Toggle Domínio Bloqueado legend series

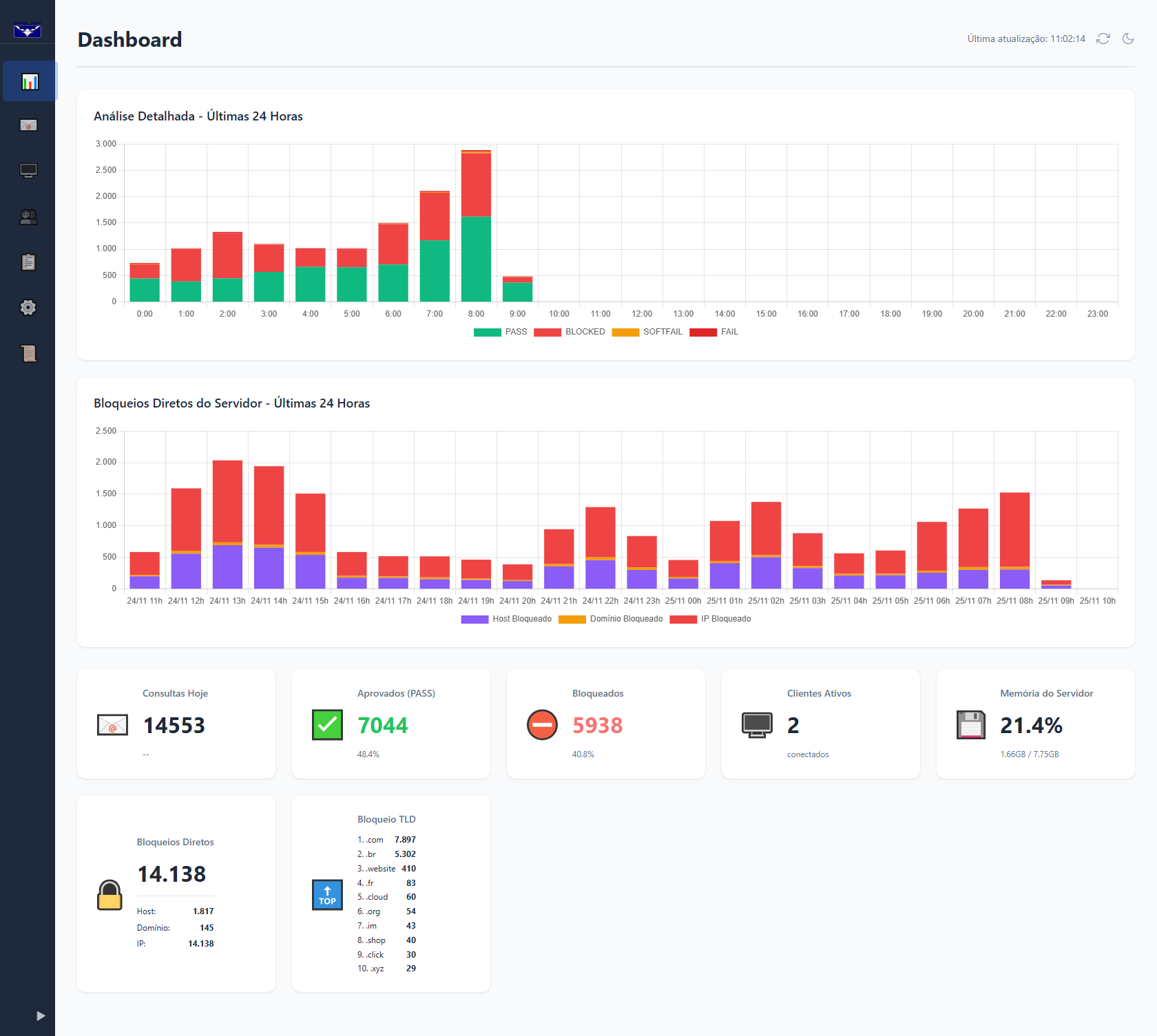coord(611,619)
